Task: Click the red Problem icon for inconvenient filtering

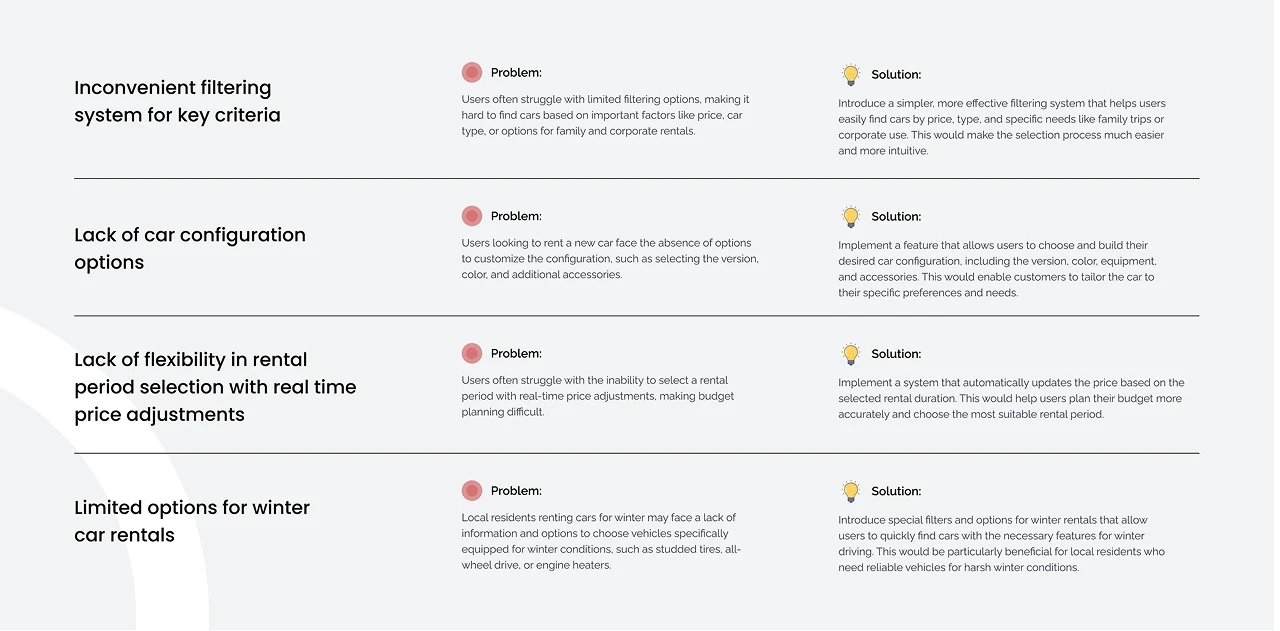Action: coord(472,73)
